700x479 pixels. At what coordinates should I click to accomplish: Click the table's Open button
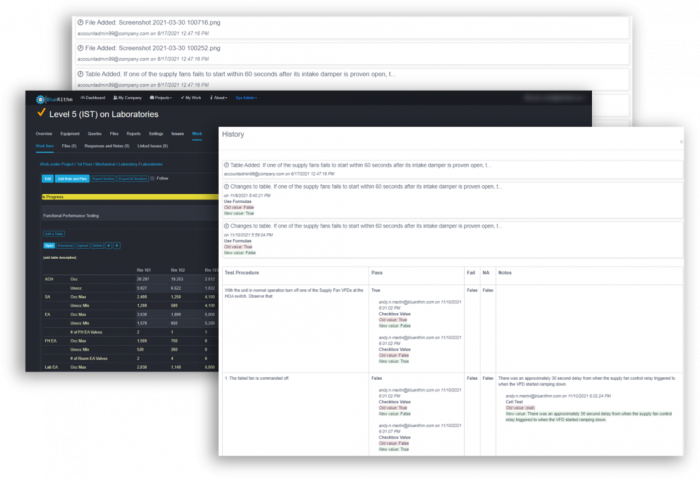49,246
